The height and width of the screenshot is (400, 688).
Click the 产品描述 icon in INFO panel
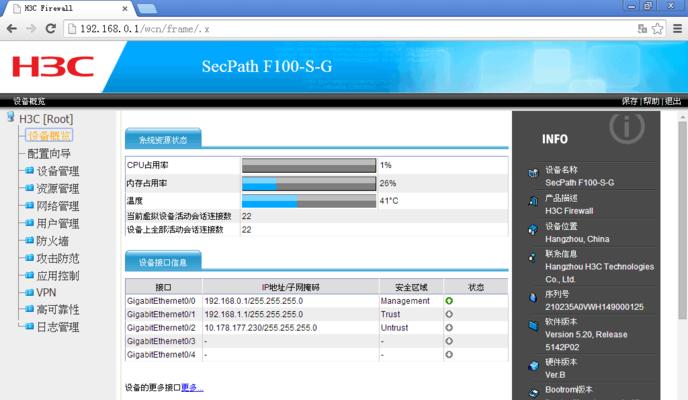pyautogui.click(x=533, y=201)
